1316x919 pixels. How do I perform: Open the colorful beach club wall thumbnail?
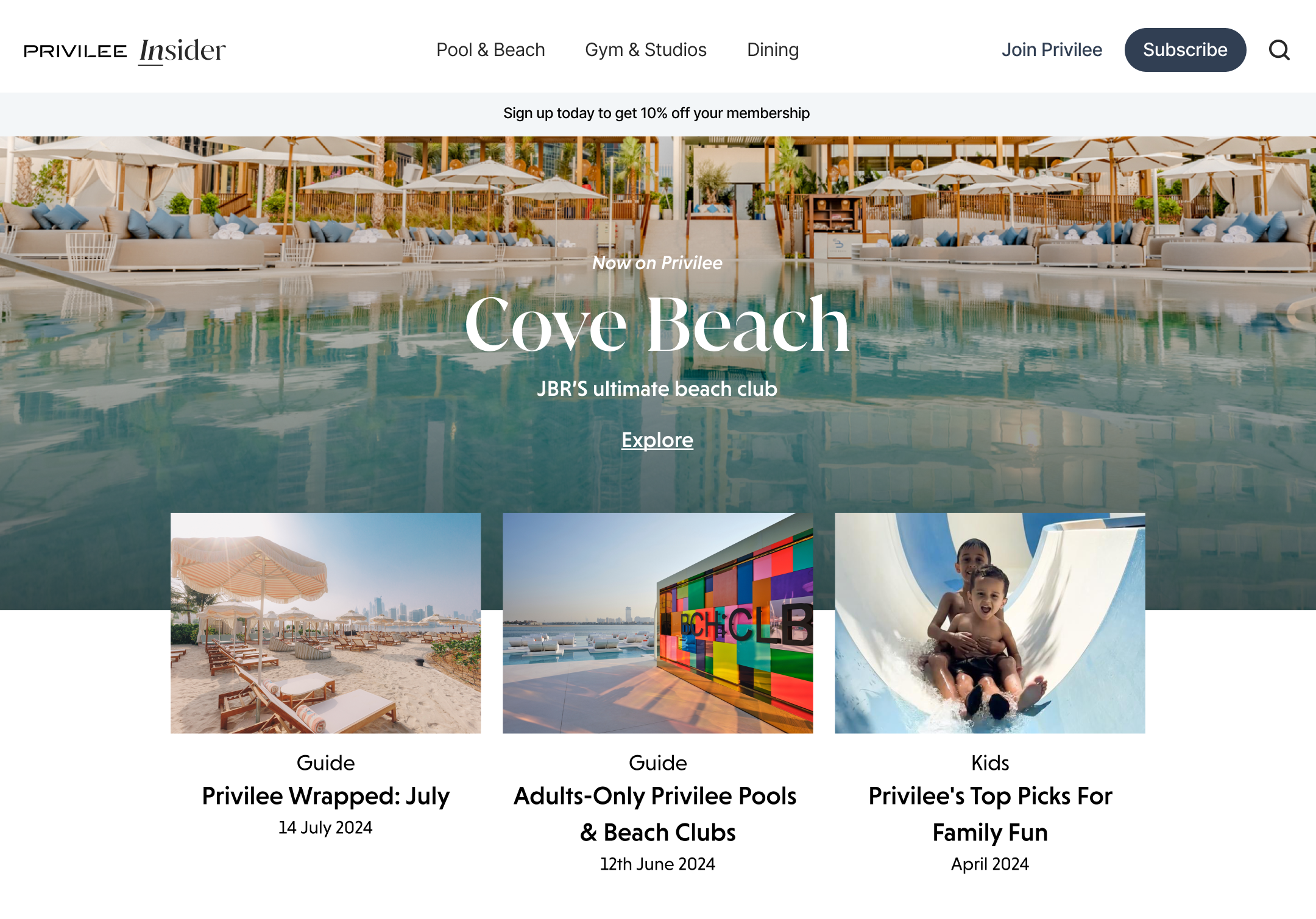(657, 623)
